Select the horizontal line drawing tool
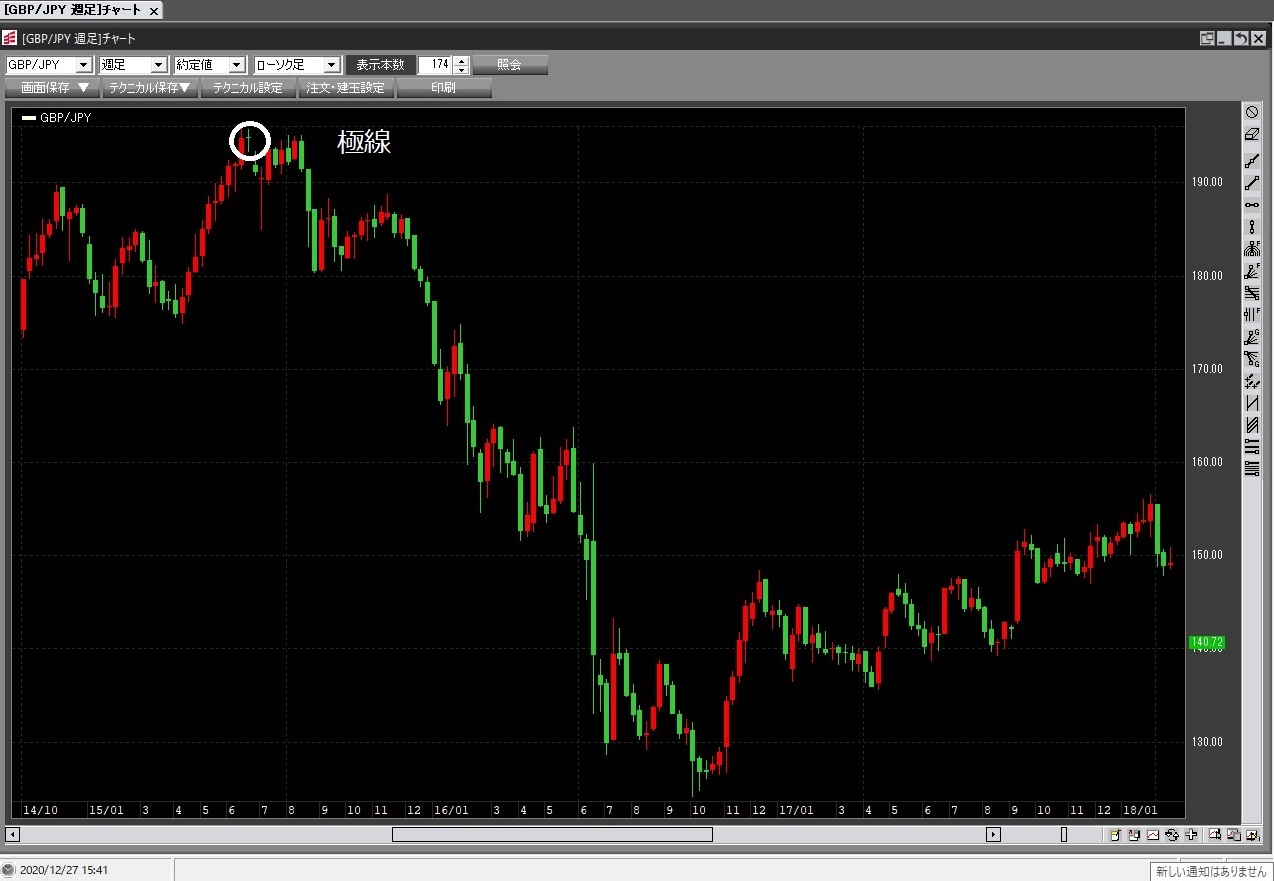The width and height of the screenshot is (1274, 881). (x=1252, y=204)
